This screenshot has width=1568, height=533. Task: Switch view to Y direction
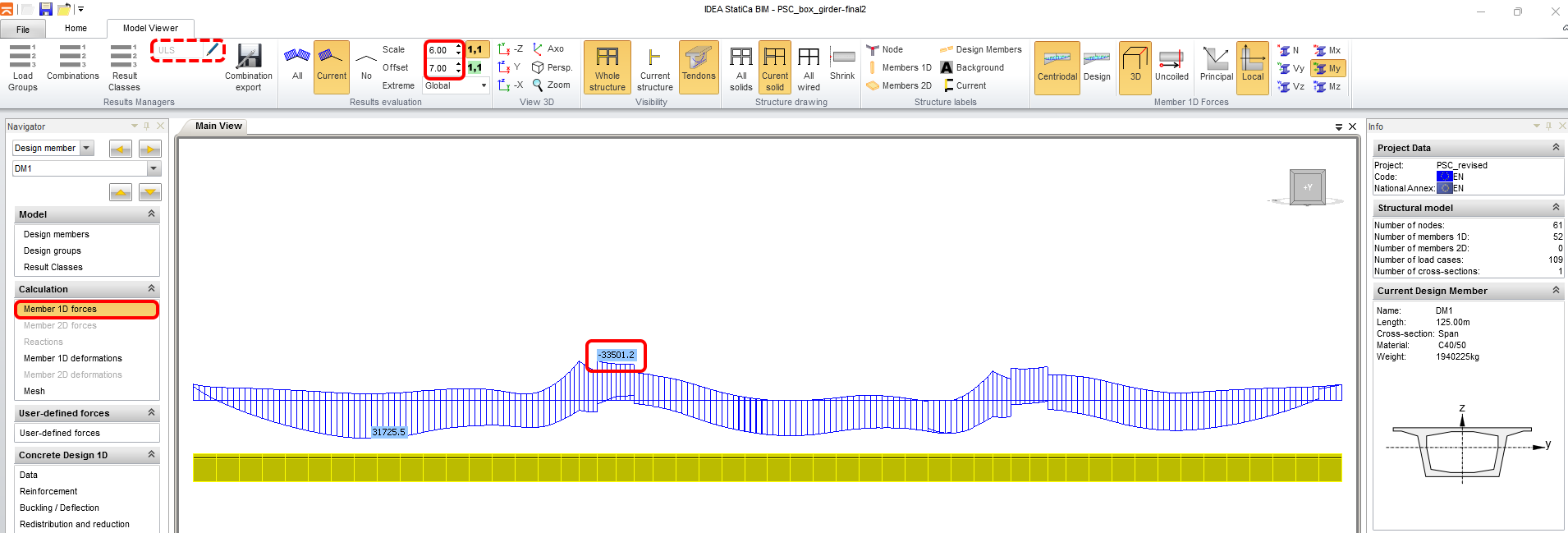pos(509,67)
